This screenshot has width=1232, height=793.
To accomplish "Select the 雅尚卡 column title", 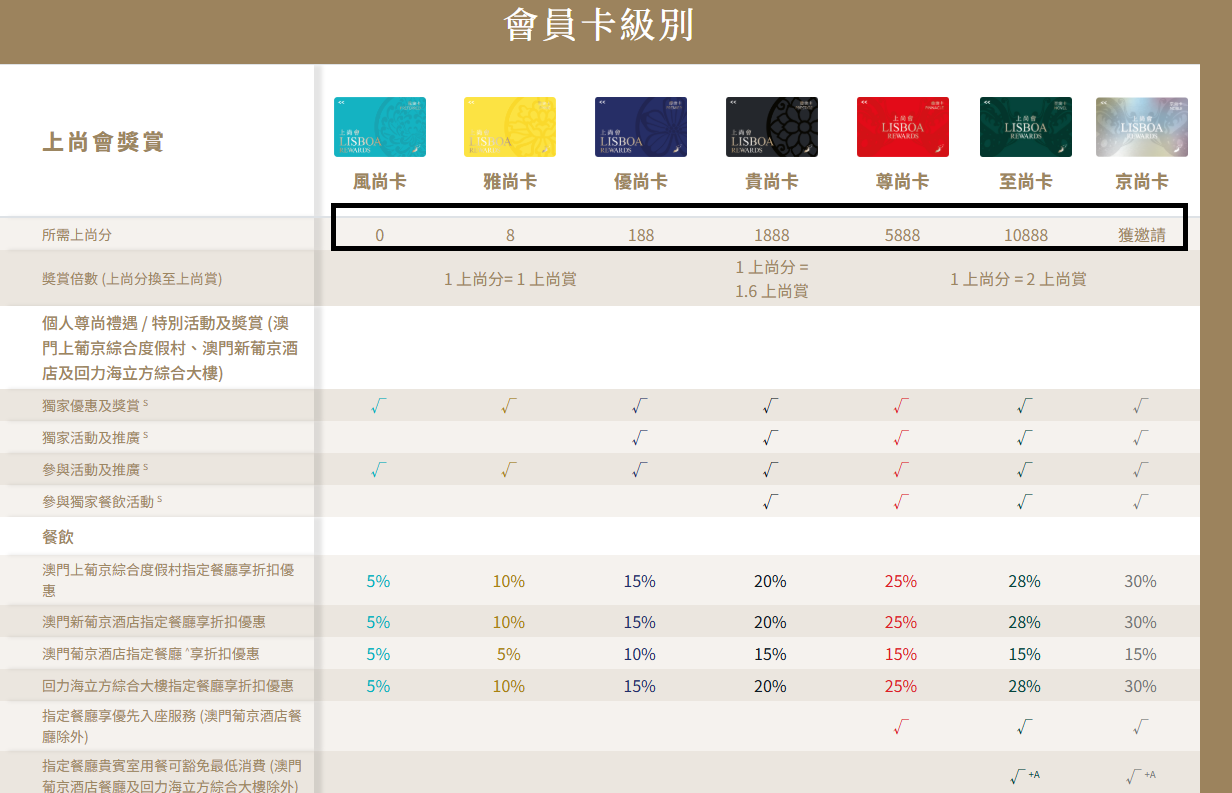I will (509, 182).
